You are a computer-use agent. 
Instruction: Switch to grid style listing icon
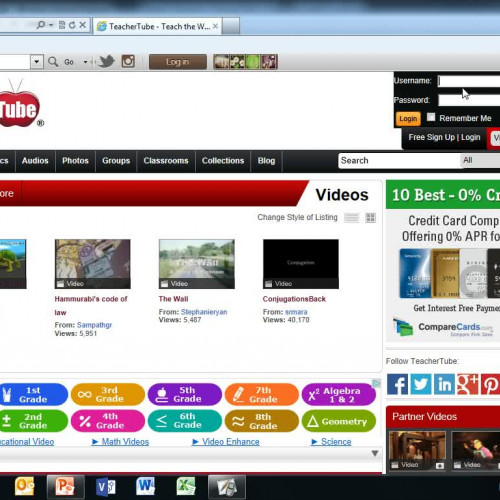[x=371, y=218]
